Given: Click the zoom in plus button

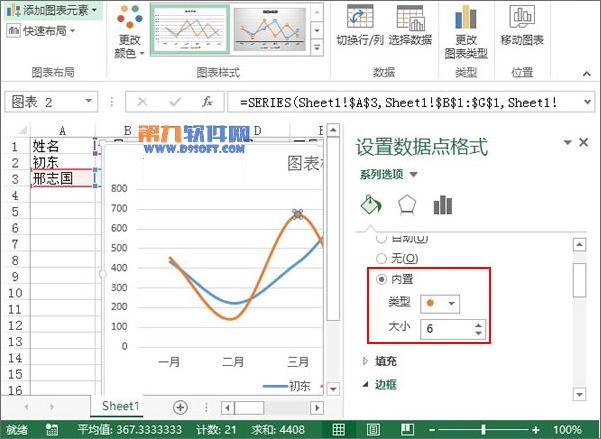Looking at the screenshot, I should (x=535, y=430).
